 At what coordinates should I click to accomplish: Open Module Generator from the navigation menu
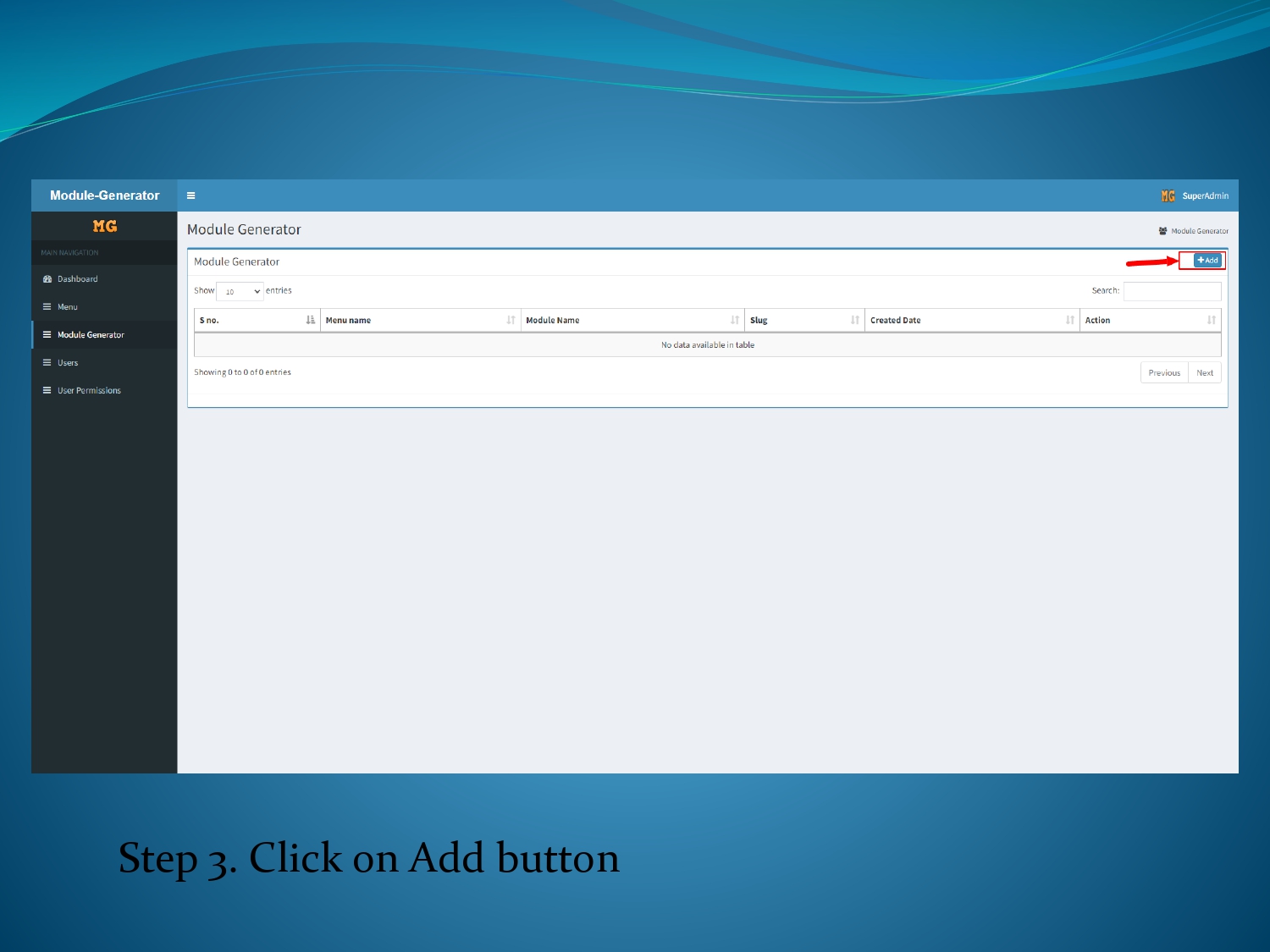(x=91, y=334)
